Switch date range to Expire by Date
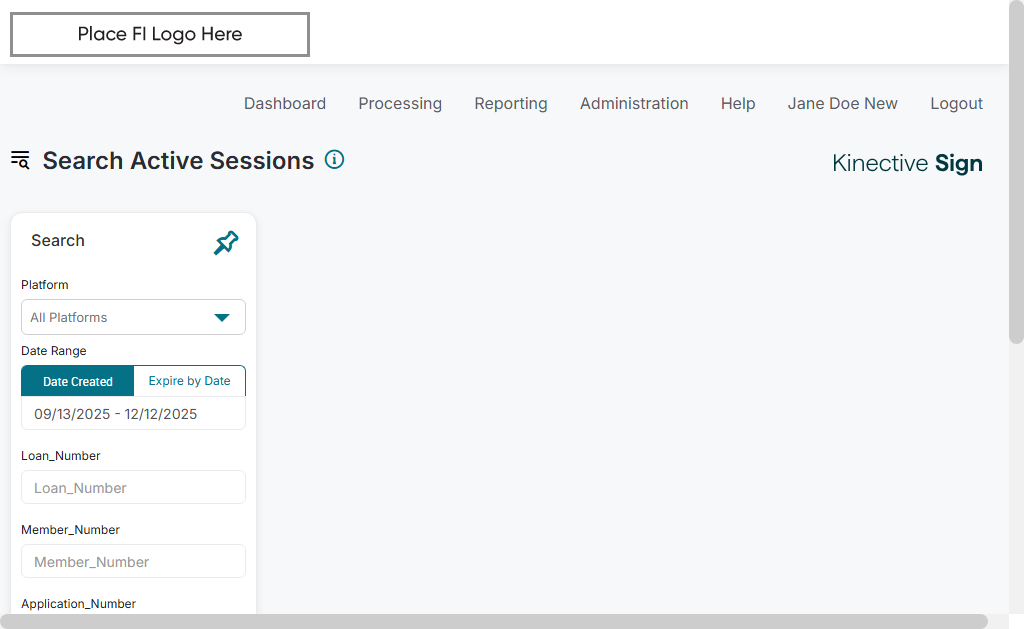Image resolution: width=1024 pixels, height=629 pixels. point(189,381)
